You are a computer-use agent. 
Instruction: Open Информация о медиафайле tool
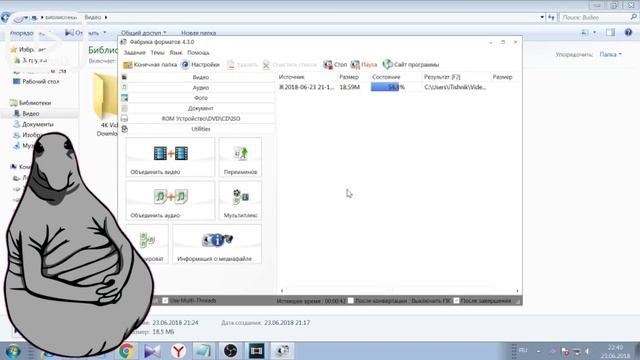tap(217, 244)
